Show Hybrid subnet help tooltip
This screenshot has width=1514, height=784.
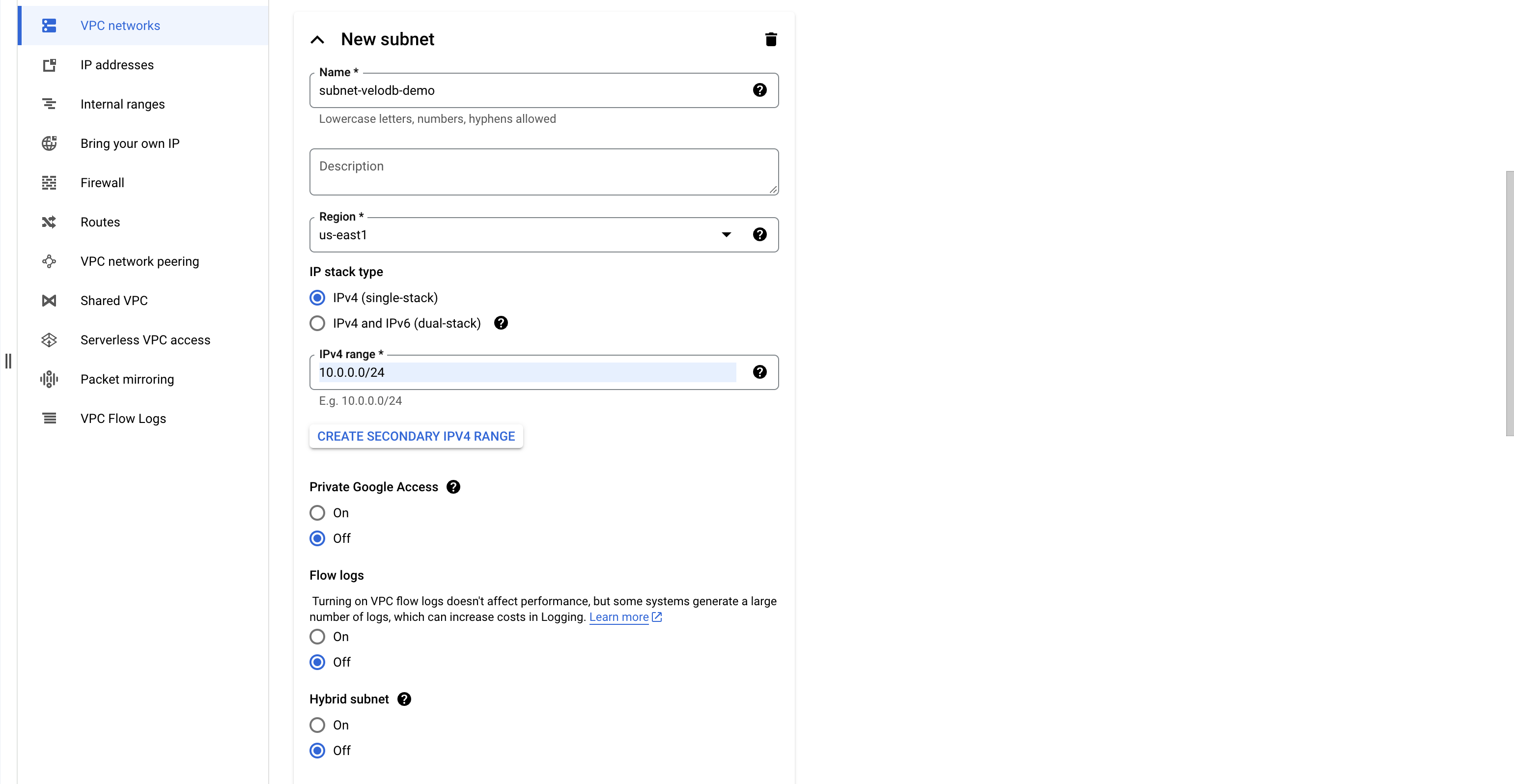pos(404,700)
